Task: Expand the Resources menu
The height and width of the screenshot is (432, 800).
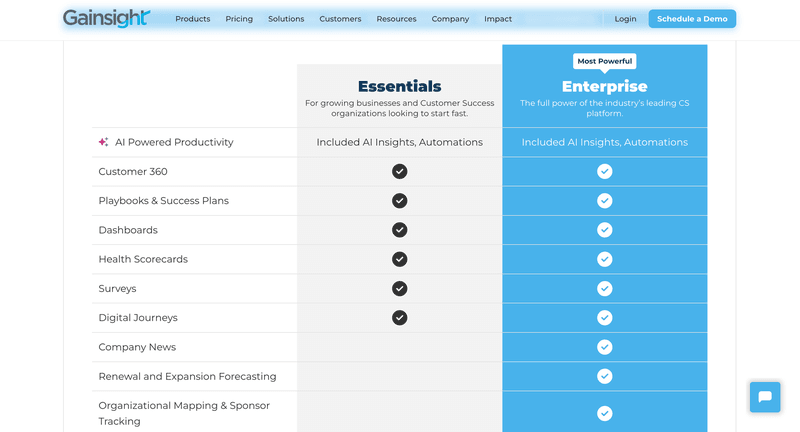Action: (396, 19)
